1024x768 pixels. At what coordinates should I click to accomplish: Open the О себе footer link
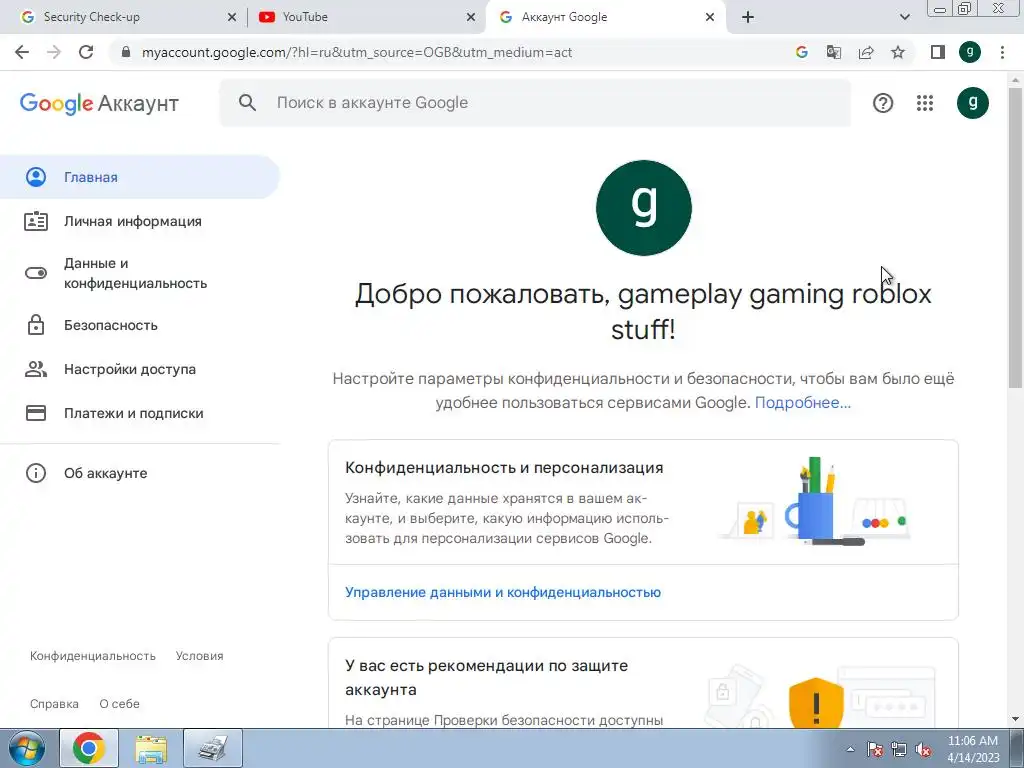120,704
